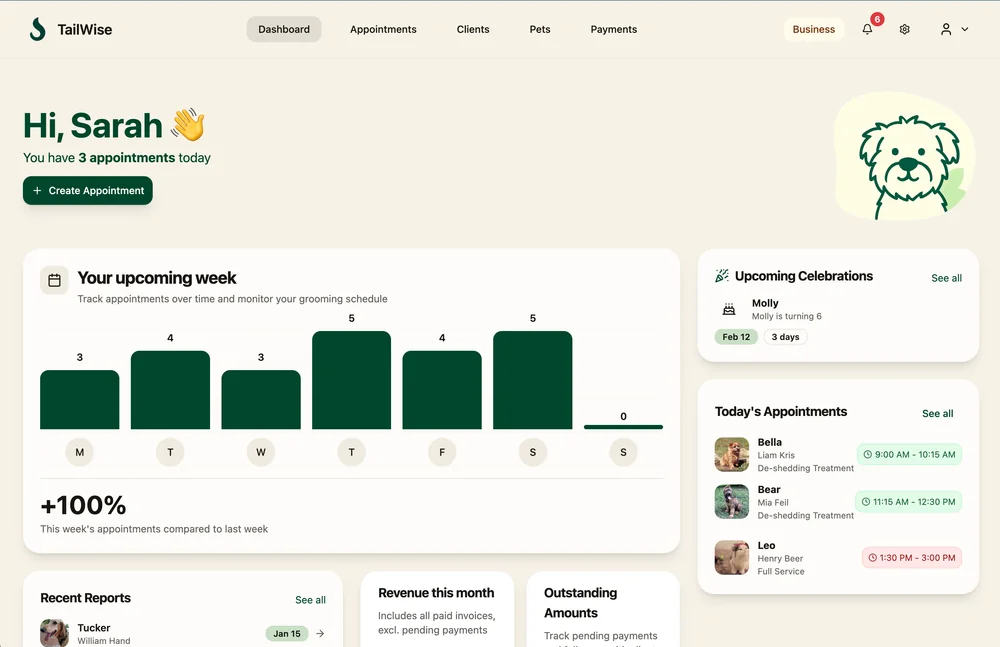The image size is (1000, 647).
Task: Click the Business plan badge
Action: (813, 30)
